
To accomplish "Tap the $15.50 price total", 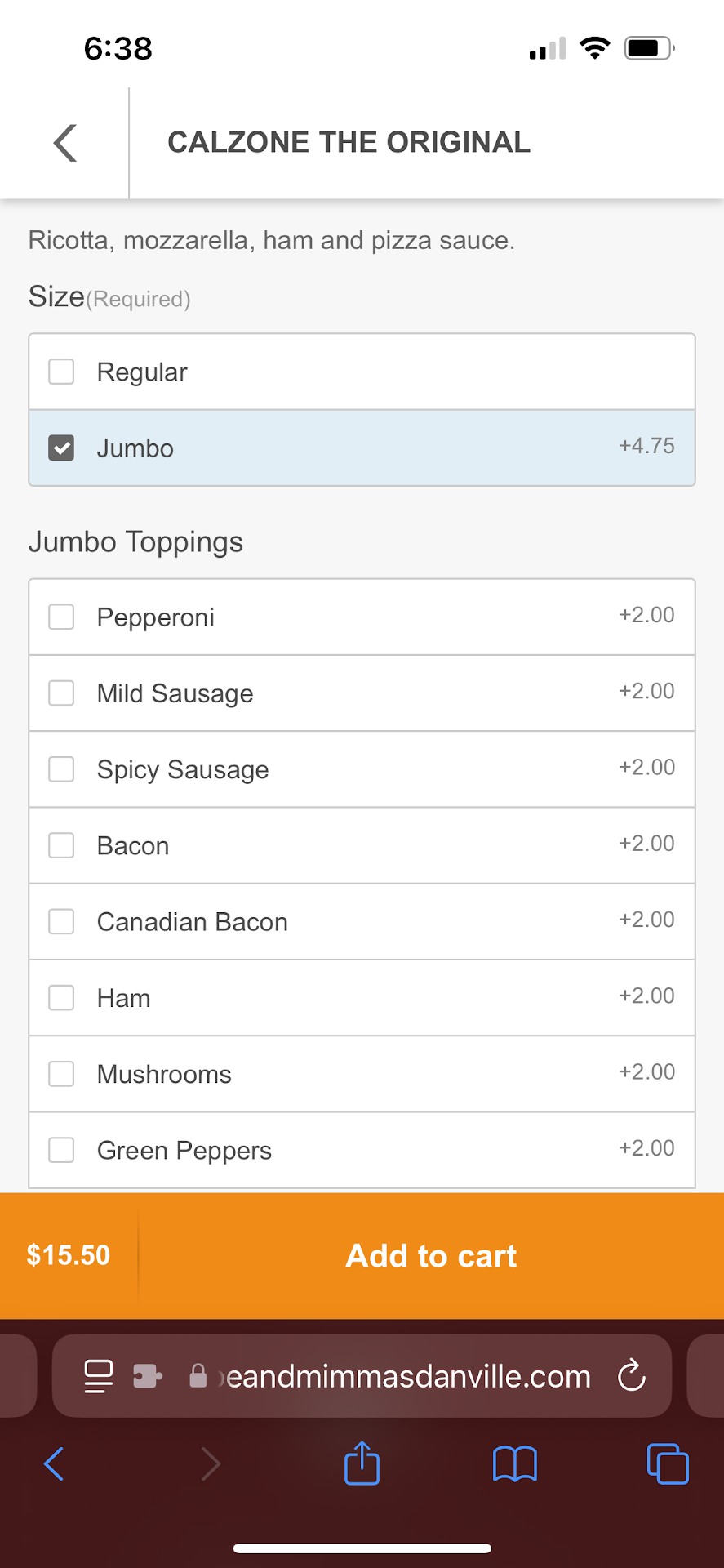I will coord(69,1255).
